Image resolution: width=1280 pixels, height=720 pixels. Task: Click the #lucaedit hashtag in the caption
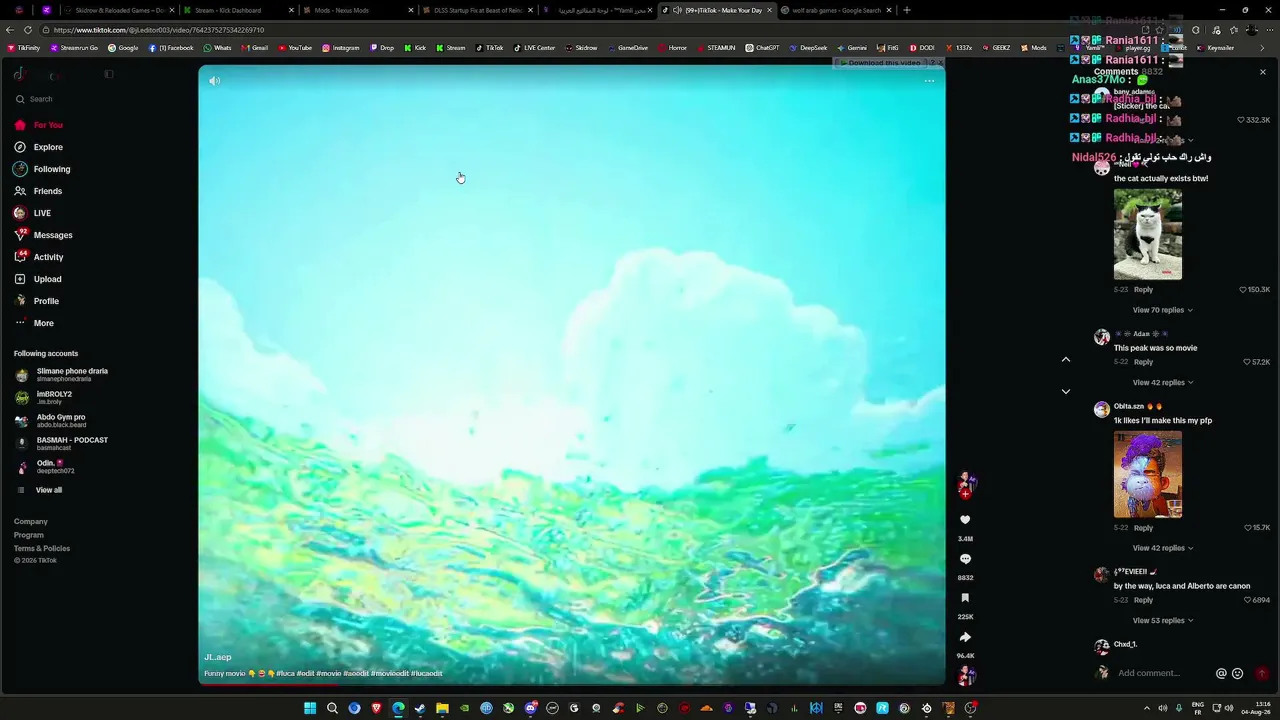[x=427, y=674]
